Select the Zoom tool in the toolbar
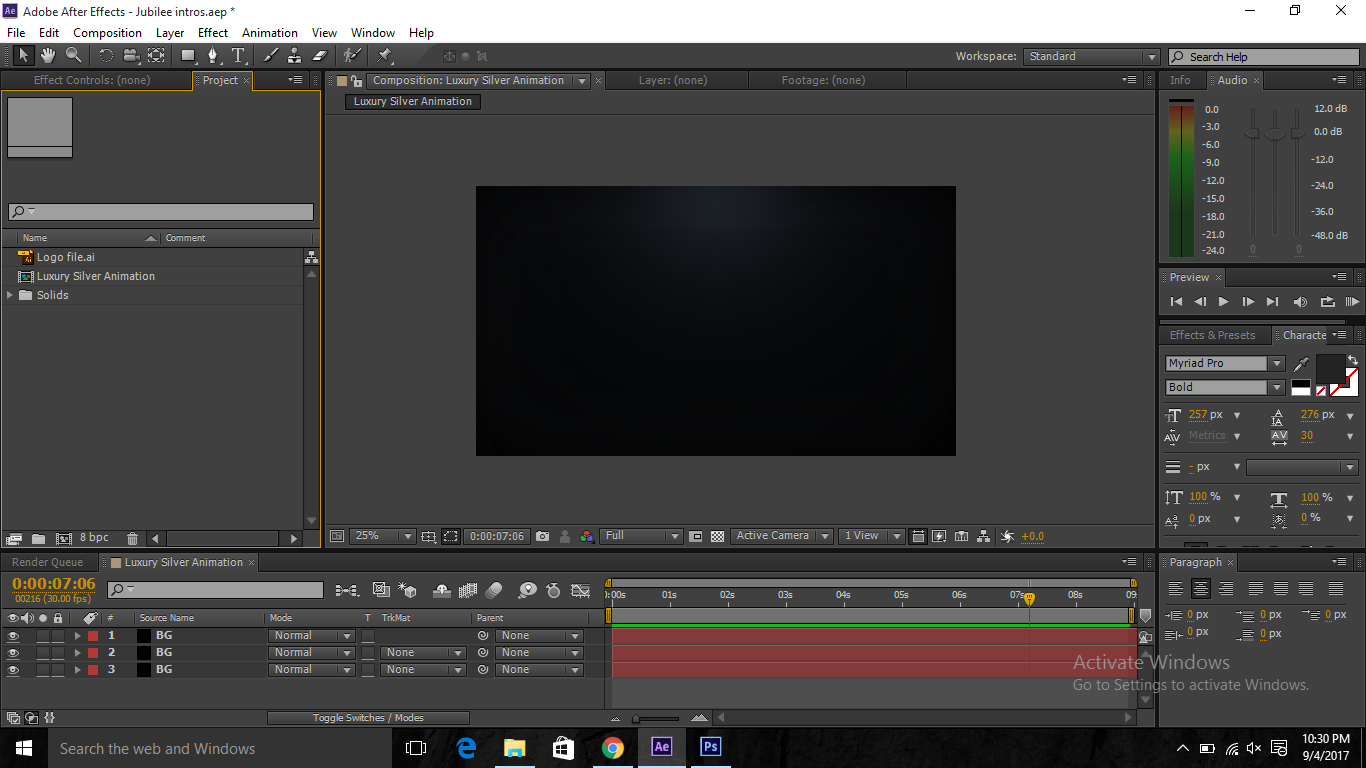Screen dimensions: 1366x768 tap(73, 56)
